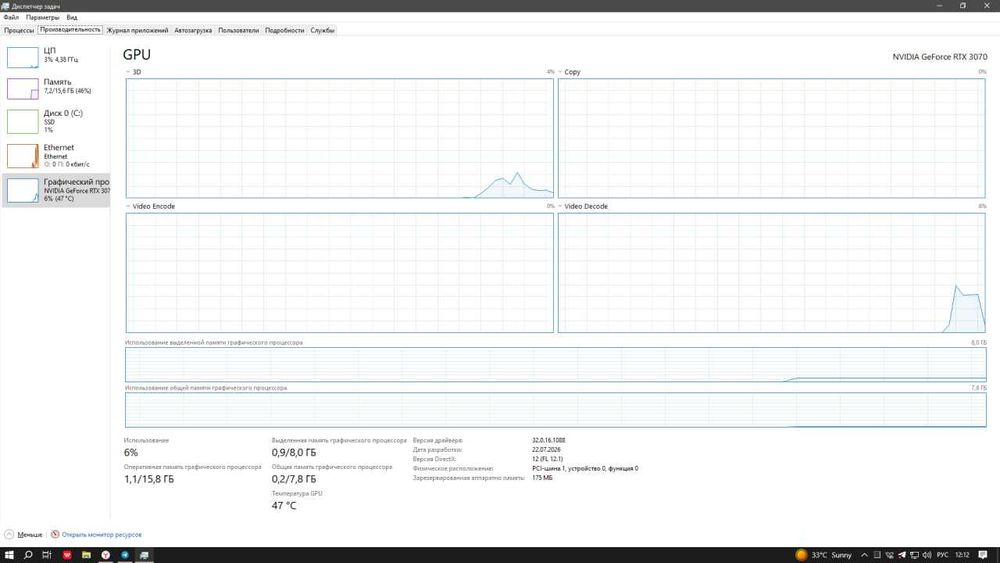This screenshot has width=1000, height=563.
Task: Open the Открыть монитор ресурсов link
Action: click(x=101, y=534)
